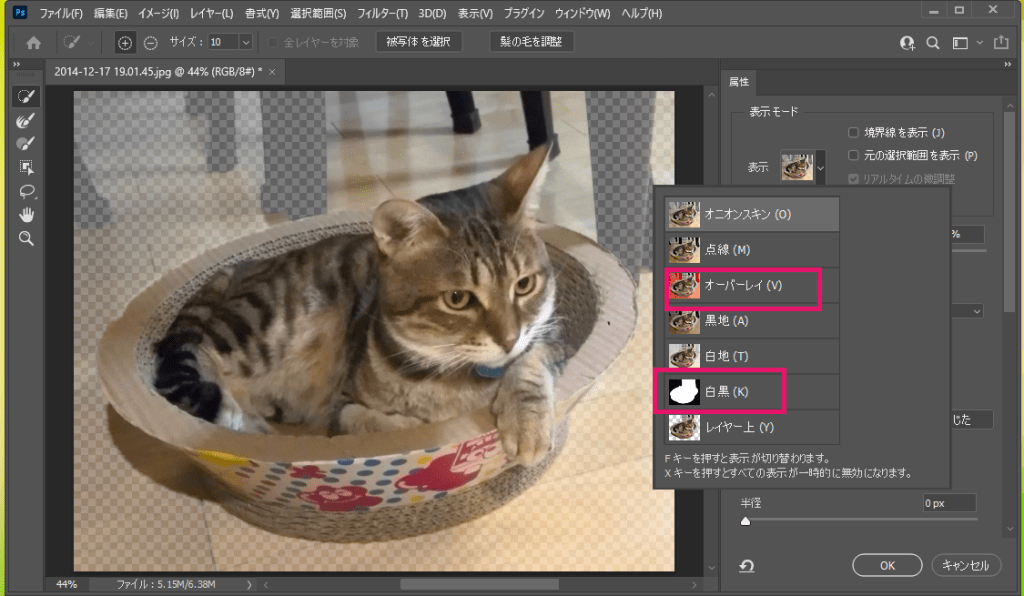Click the Home icon in options bar

tap(34, 43)
